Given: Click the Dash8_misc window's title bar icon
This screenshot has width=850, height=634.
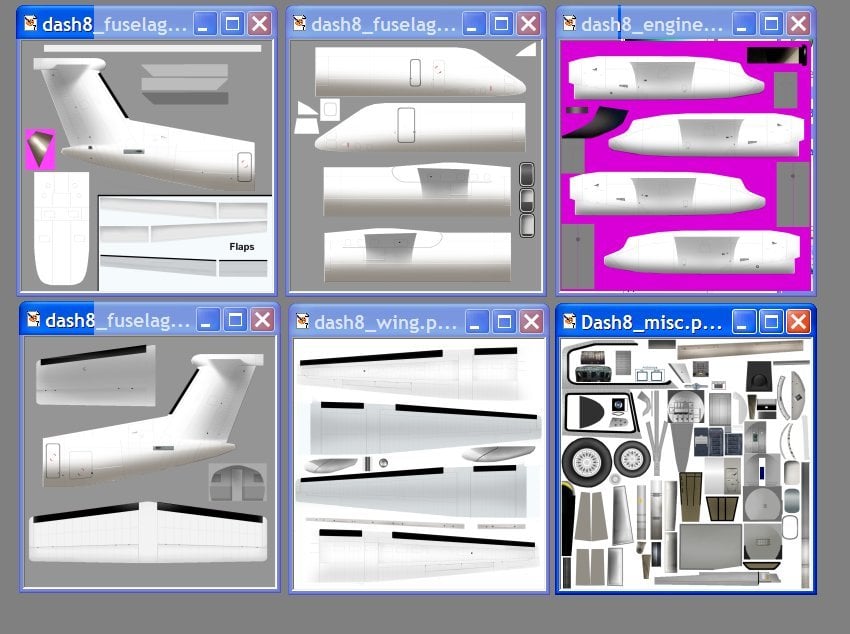Looking at the screenshot, I should point(569,321).
